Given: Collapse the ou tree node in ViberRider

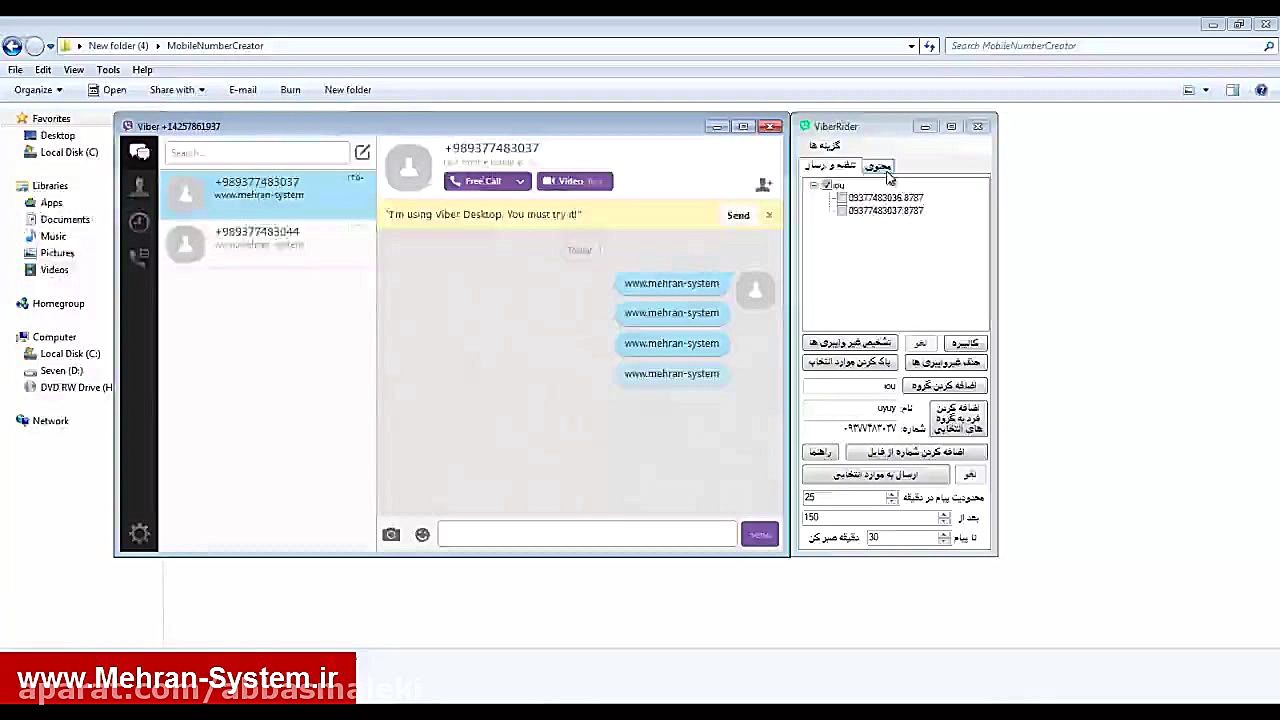Looking at the screenshot, I should [x=814, y=185].
